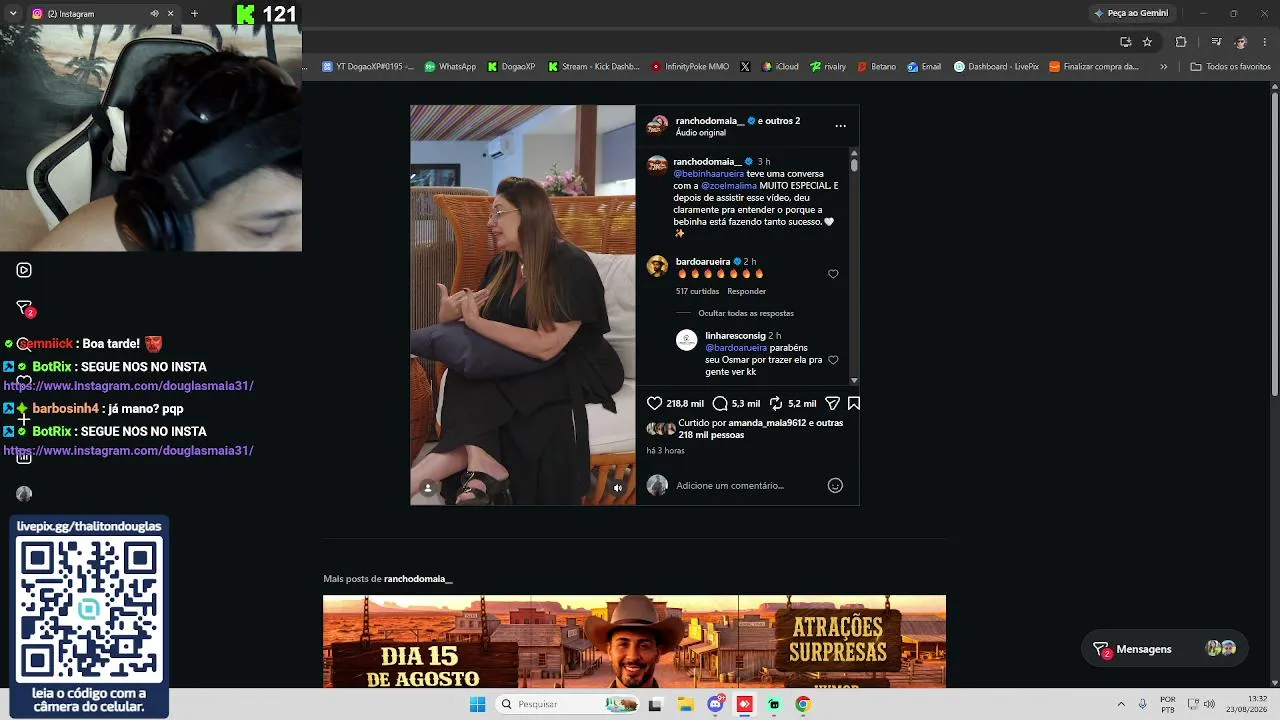Open the ranchodomaia__ avatar in the post header
The width and height of the screenshot is (1280, 720).
point(657,126)
